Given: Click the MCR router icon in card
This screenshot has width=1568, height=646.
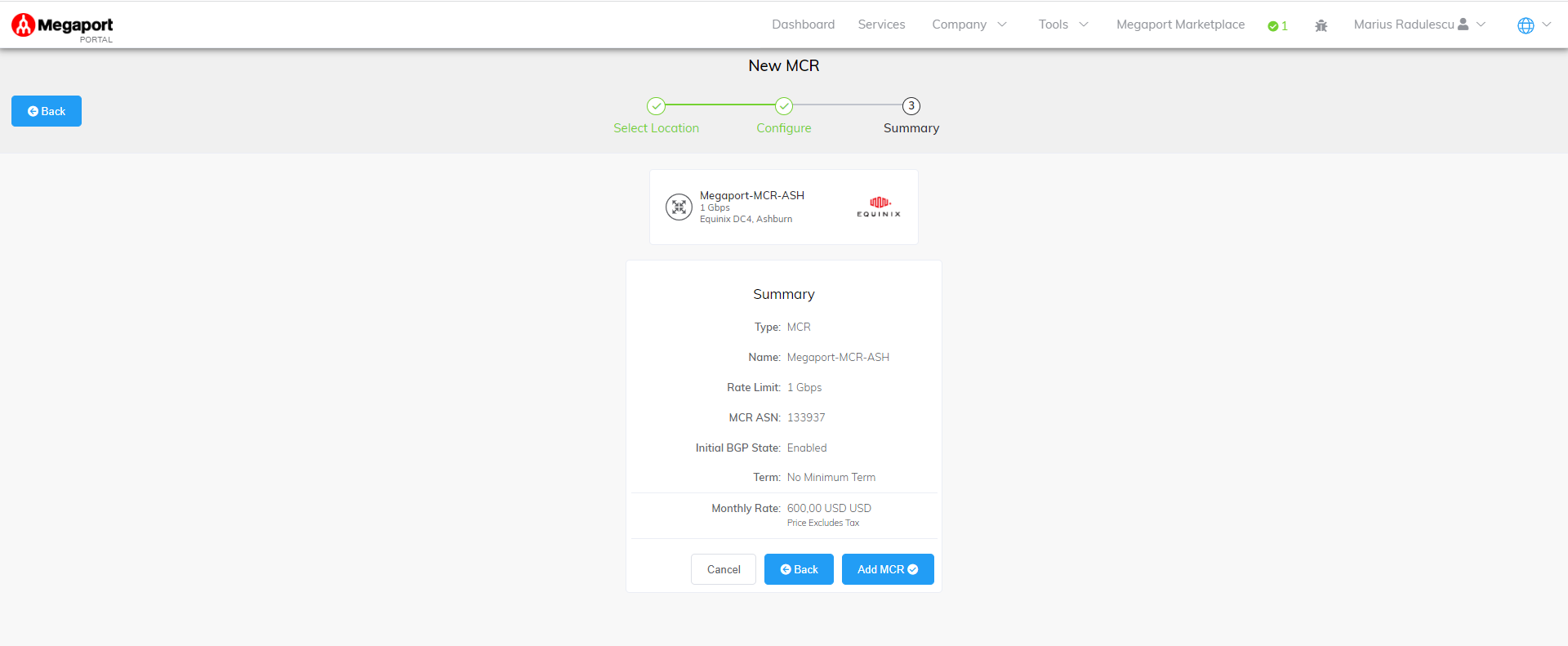Looking at the screenshot, I should pos(679,207).
